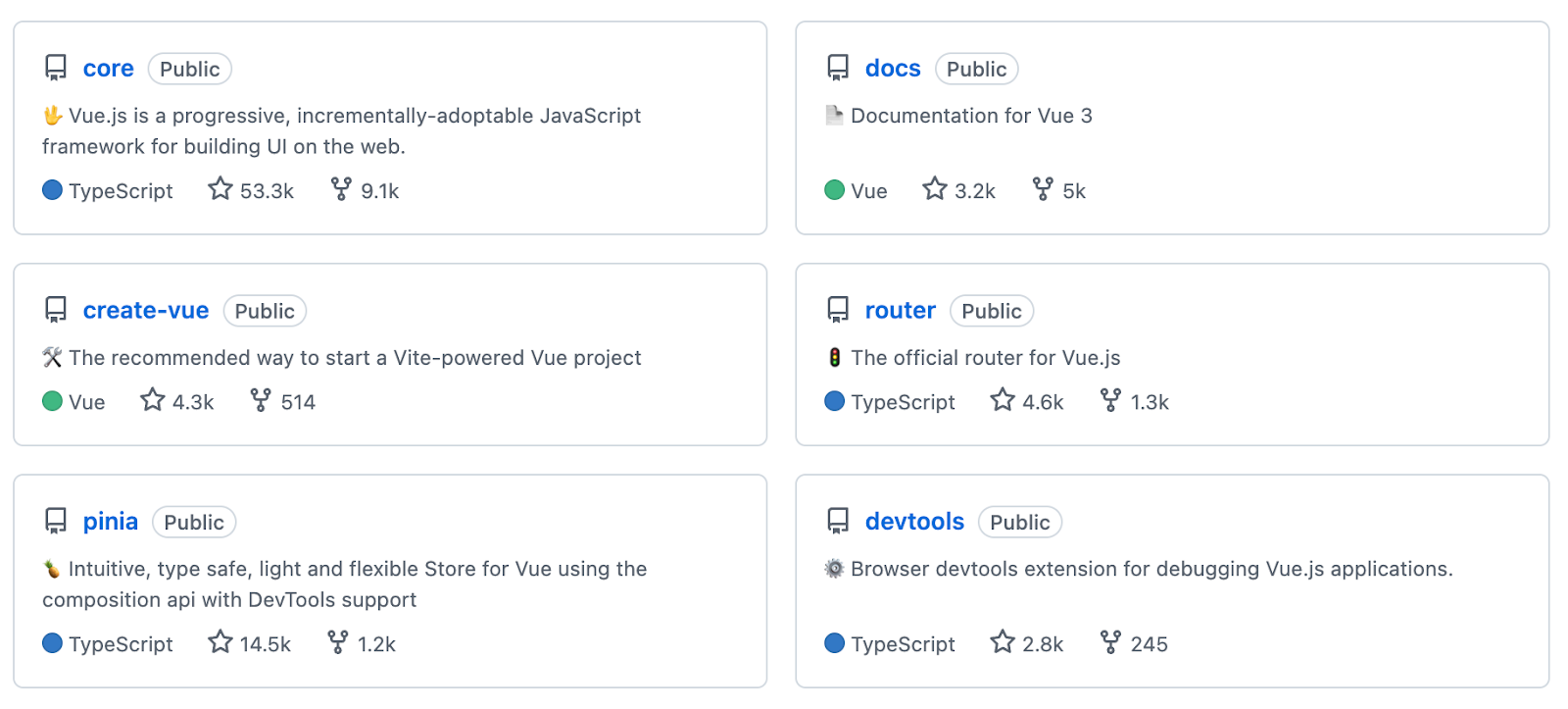Click the green Vue dot on create-vue
Image resolution: width=1568 pixels, height=709 pixels.
[53, 401]
